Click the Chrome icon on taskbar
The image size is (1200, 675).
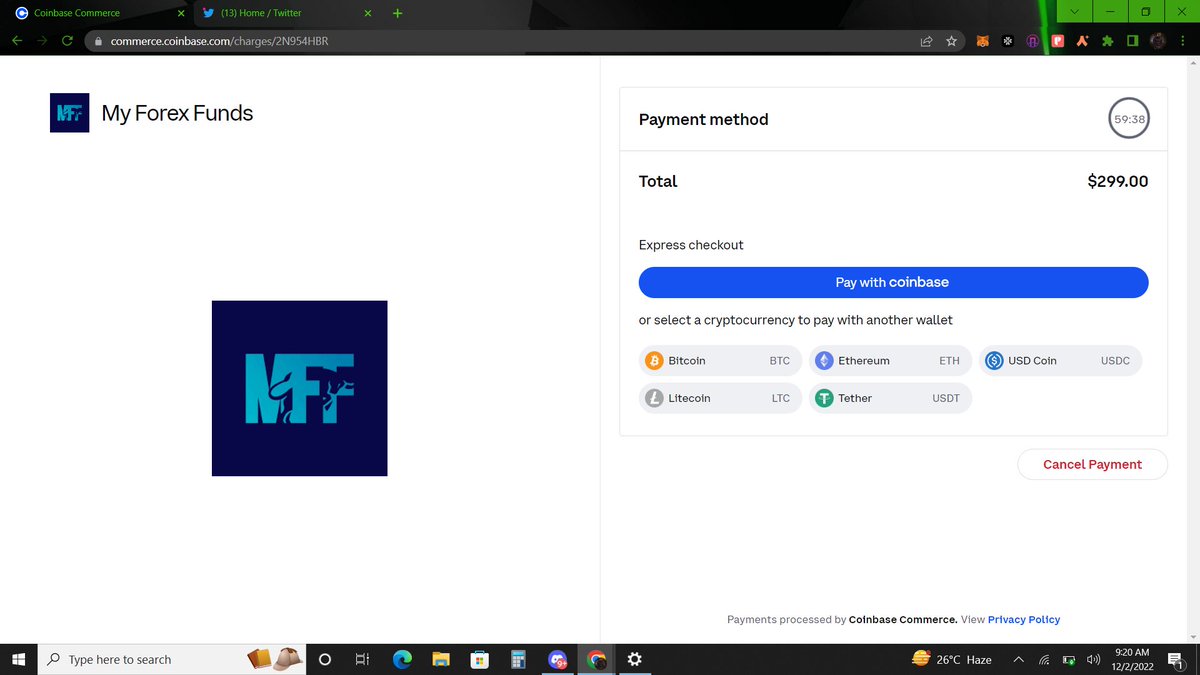[x=597, y=659]
